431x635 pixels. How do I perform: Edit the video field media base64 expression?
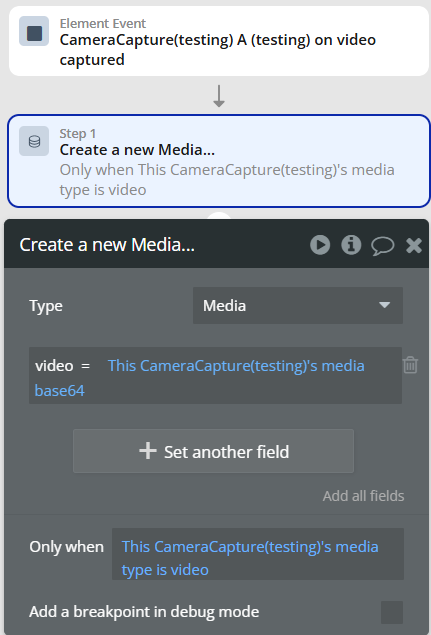[x=199, y=378]
